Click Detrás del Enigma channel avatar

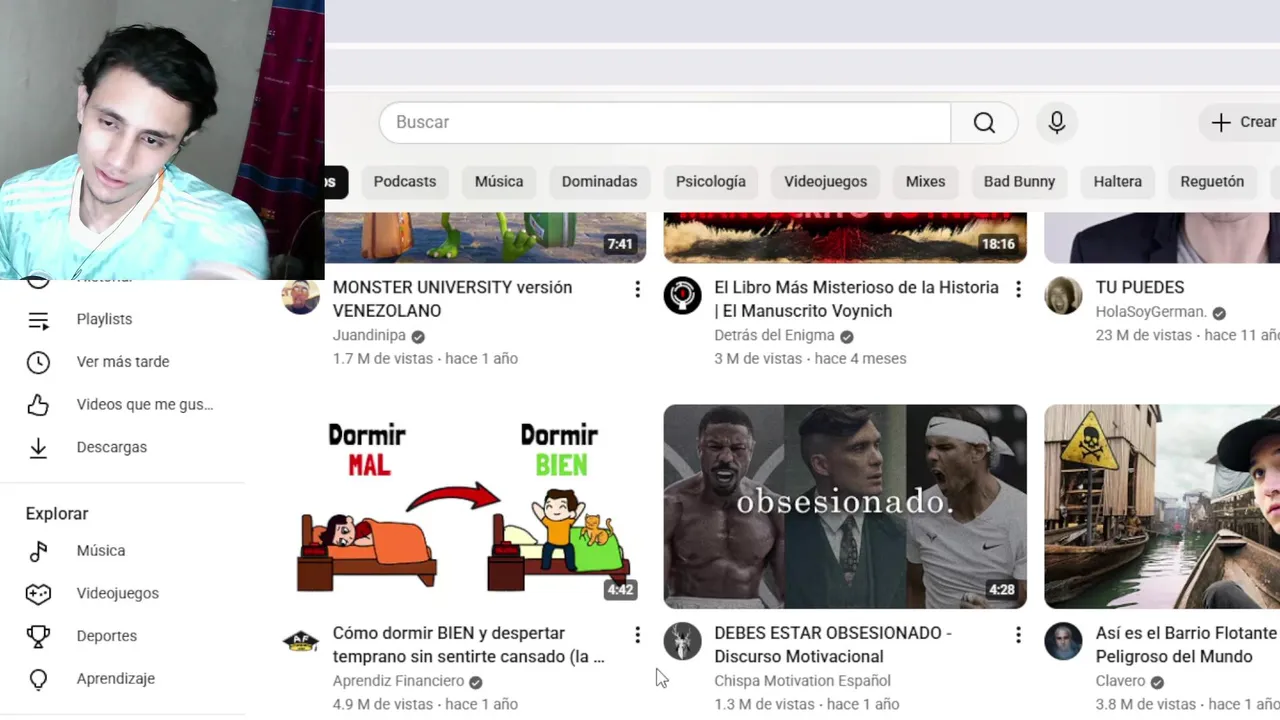click(682, 296)
